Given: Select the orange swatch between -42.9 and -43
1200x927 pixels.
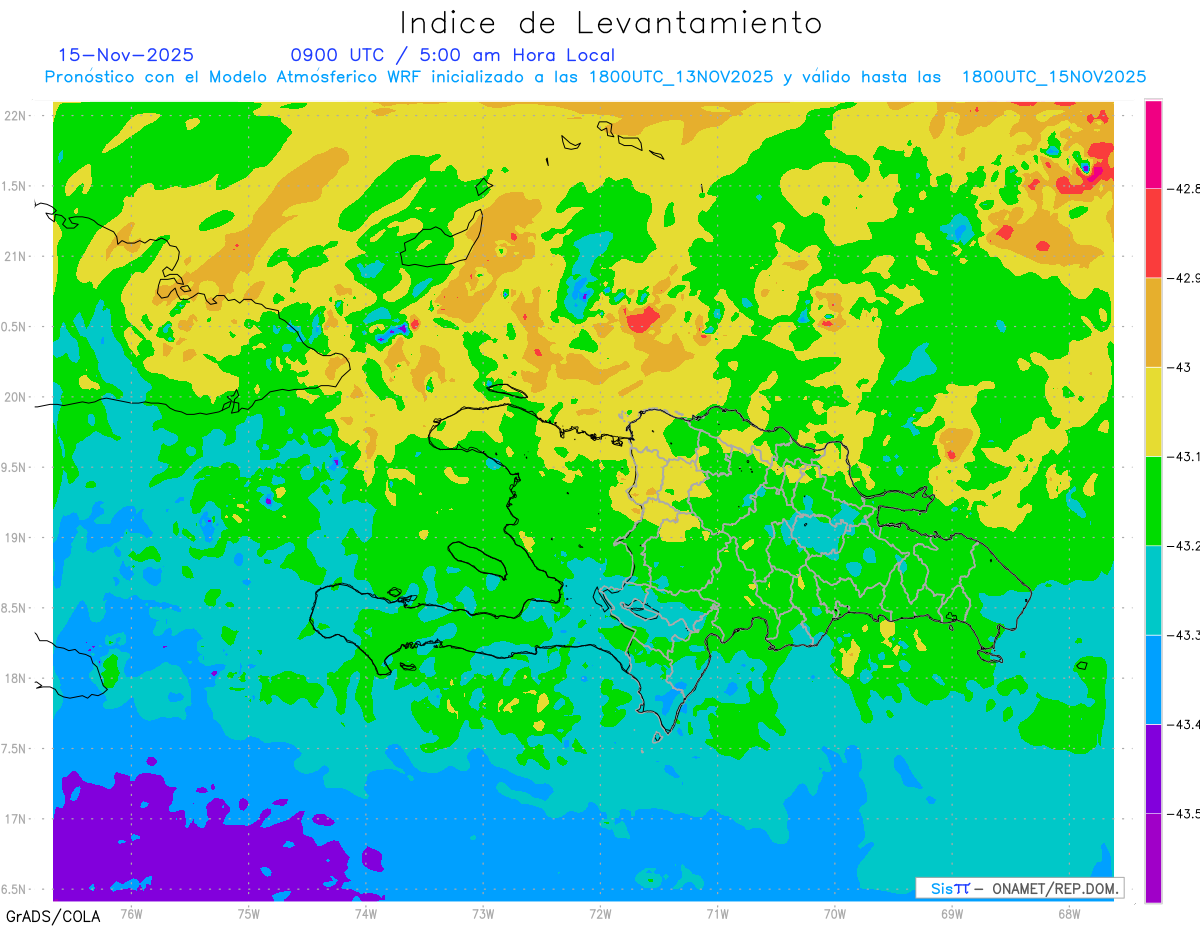Looking at the screenshot, I should click(x=1153, y=322).
